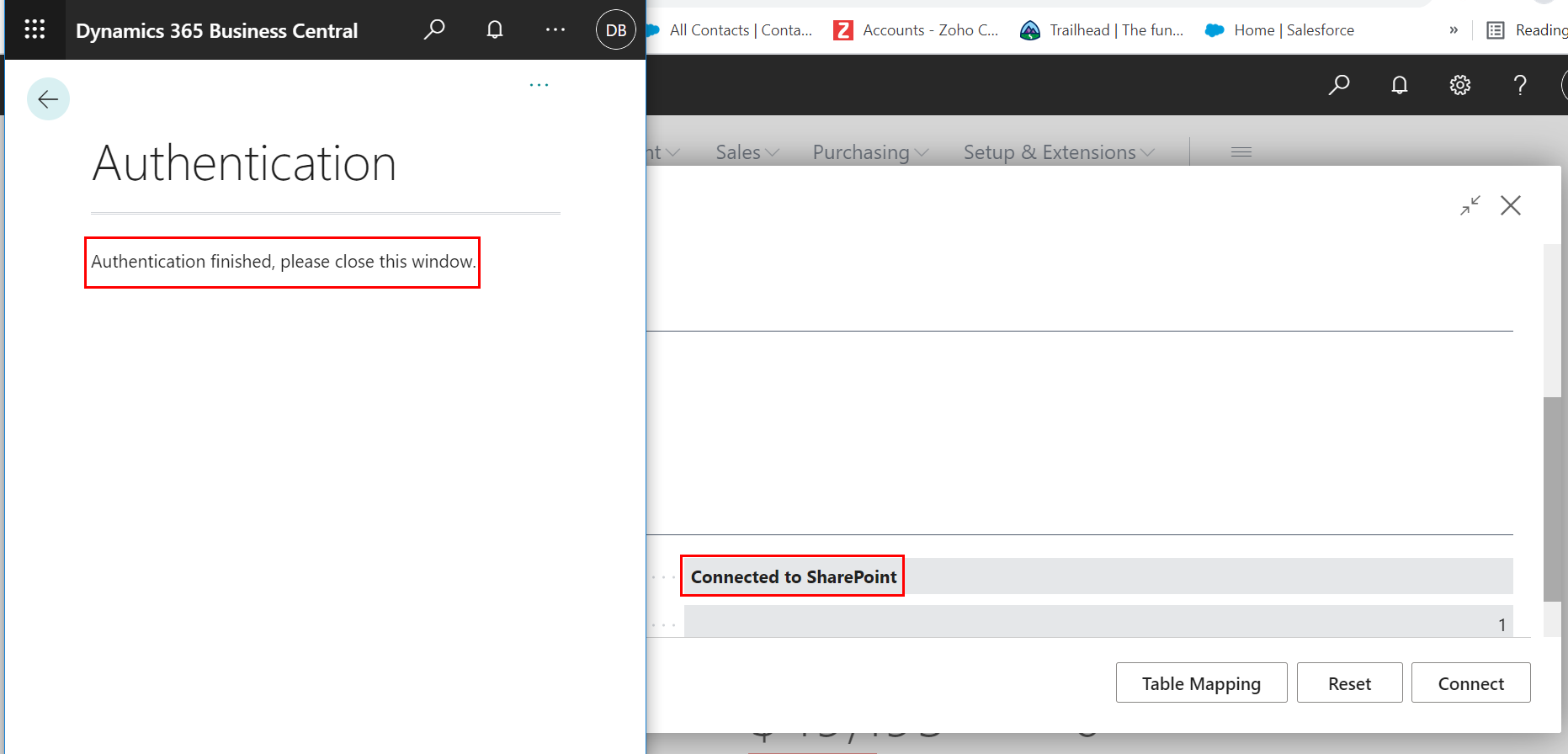
Task: Go back with the arrow button
Action: (x=48, y=99)
